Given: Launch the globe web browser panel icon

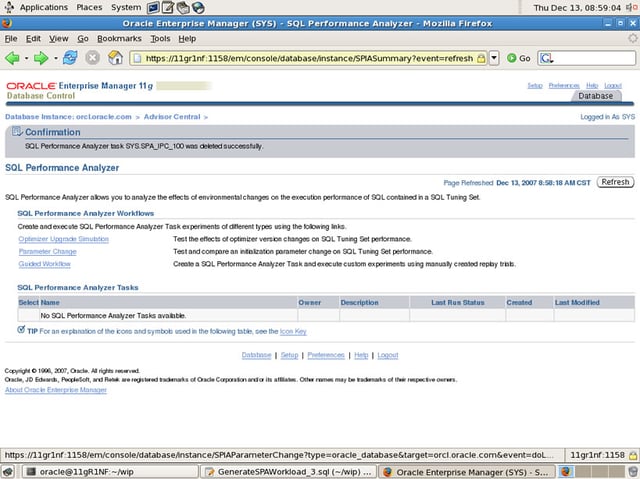Looking at the screenshot, I should 198,7.
